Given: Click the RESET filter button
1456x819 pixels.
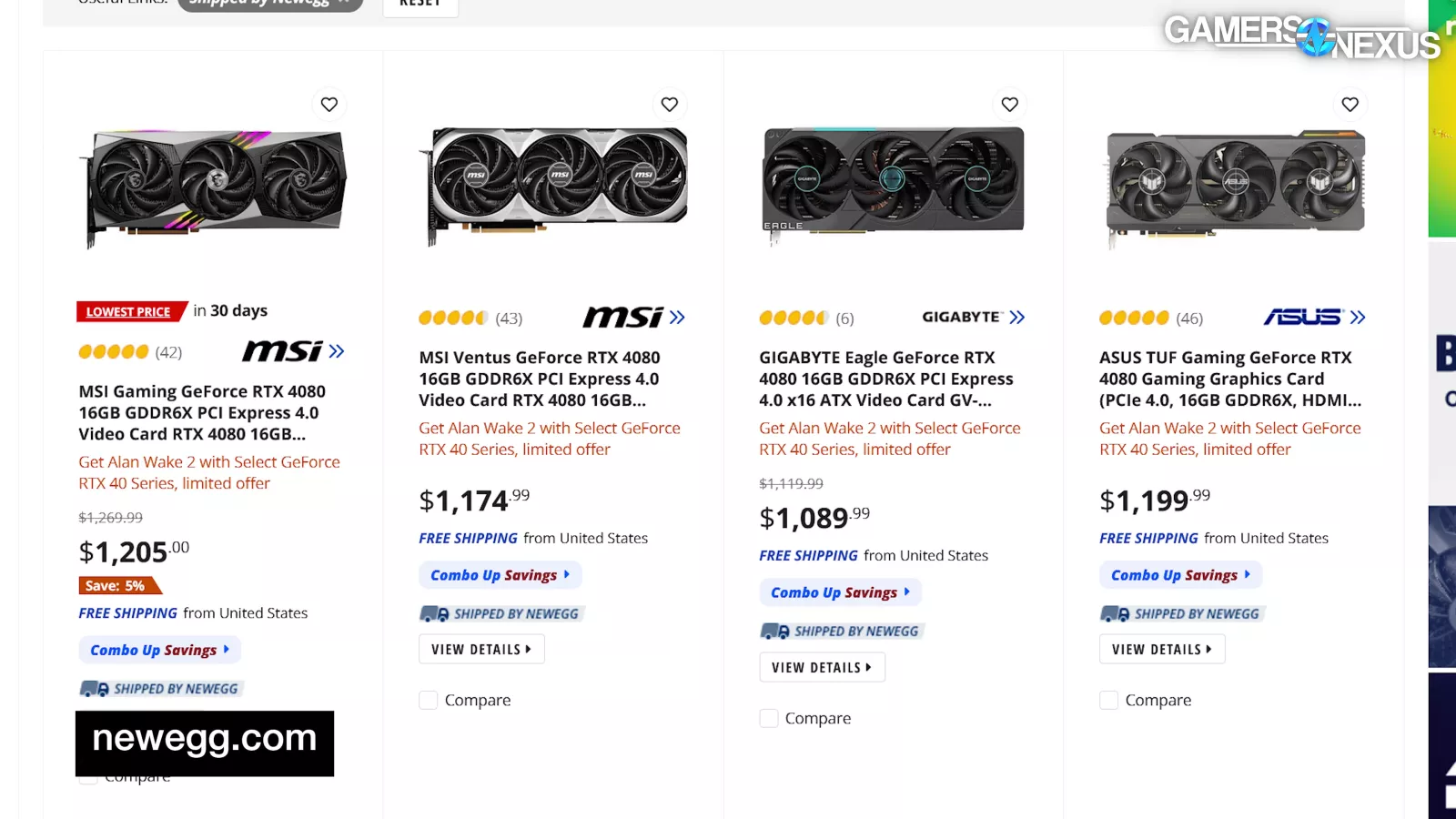Looking at the screenshot, I should click(420, 5).
